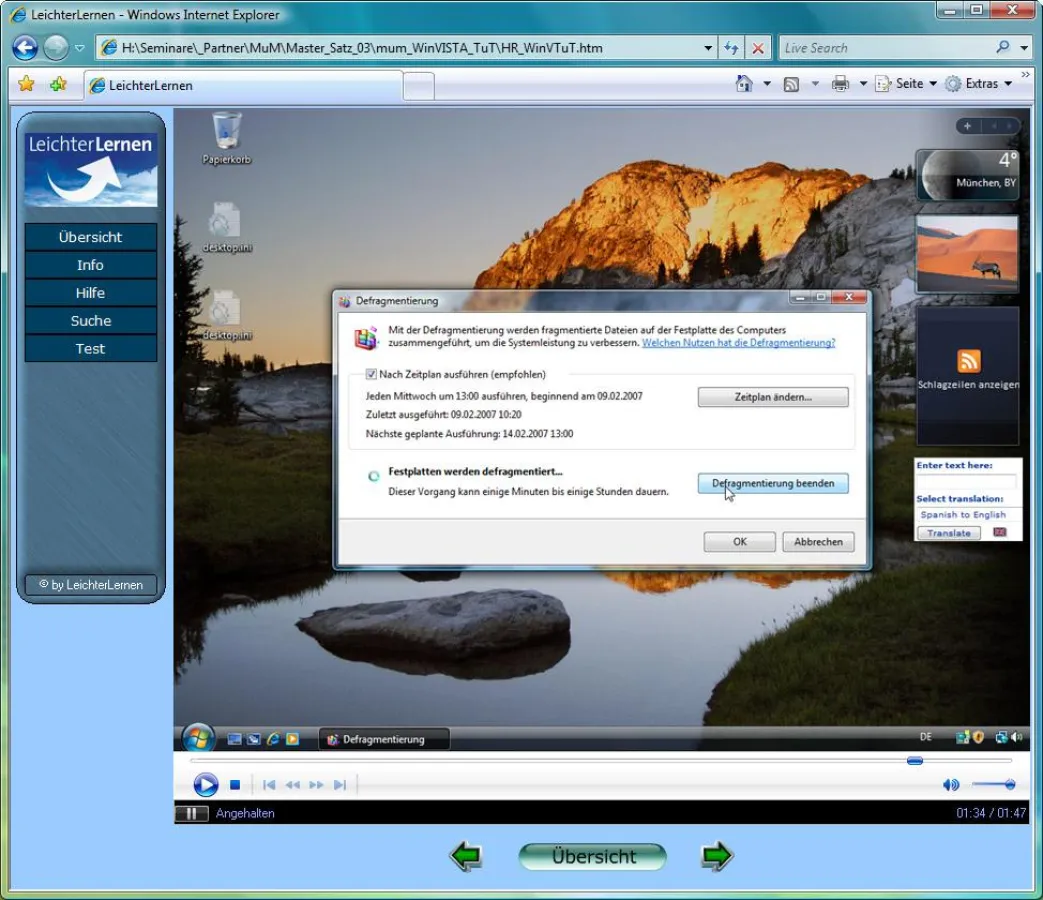
Task: Click the green right arrow navigation icon
Action: pos(717,856)
